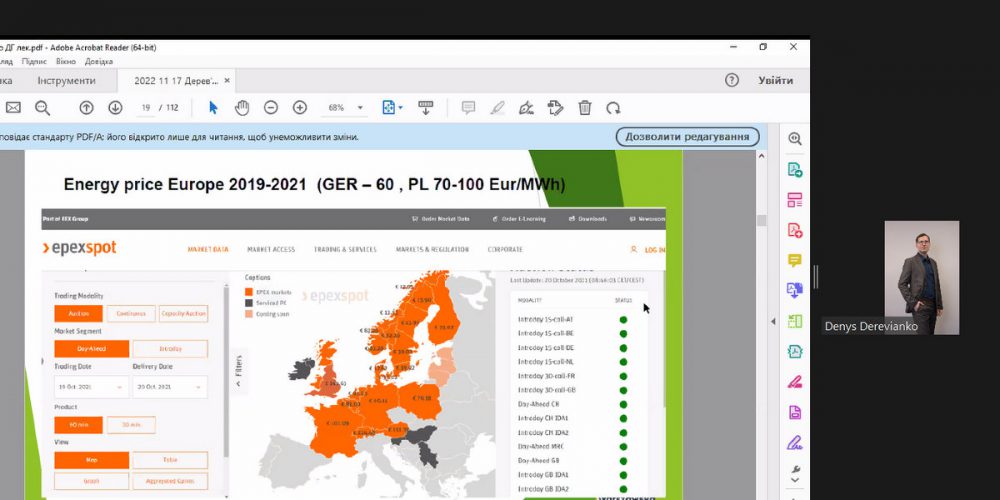This screenshot has height=500, width=1000.
Task: Zoom out with the minus icon
Action: (x=271, y=108)
